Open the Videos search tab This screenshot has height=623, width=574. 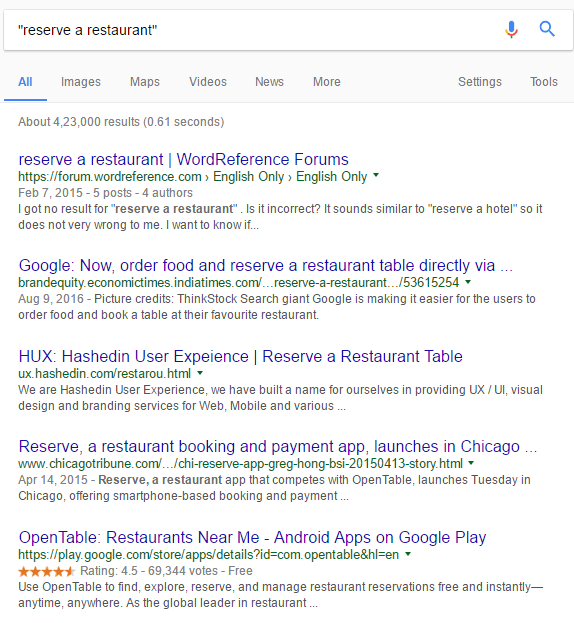pyautogui.click(x=208, y=82)
